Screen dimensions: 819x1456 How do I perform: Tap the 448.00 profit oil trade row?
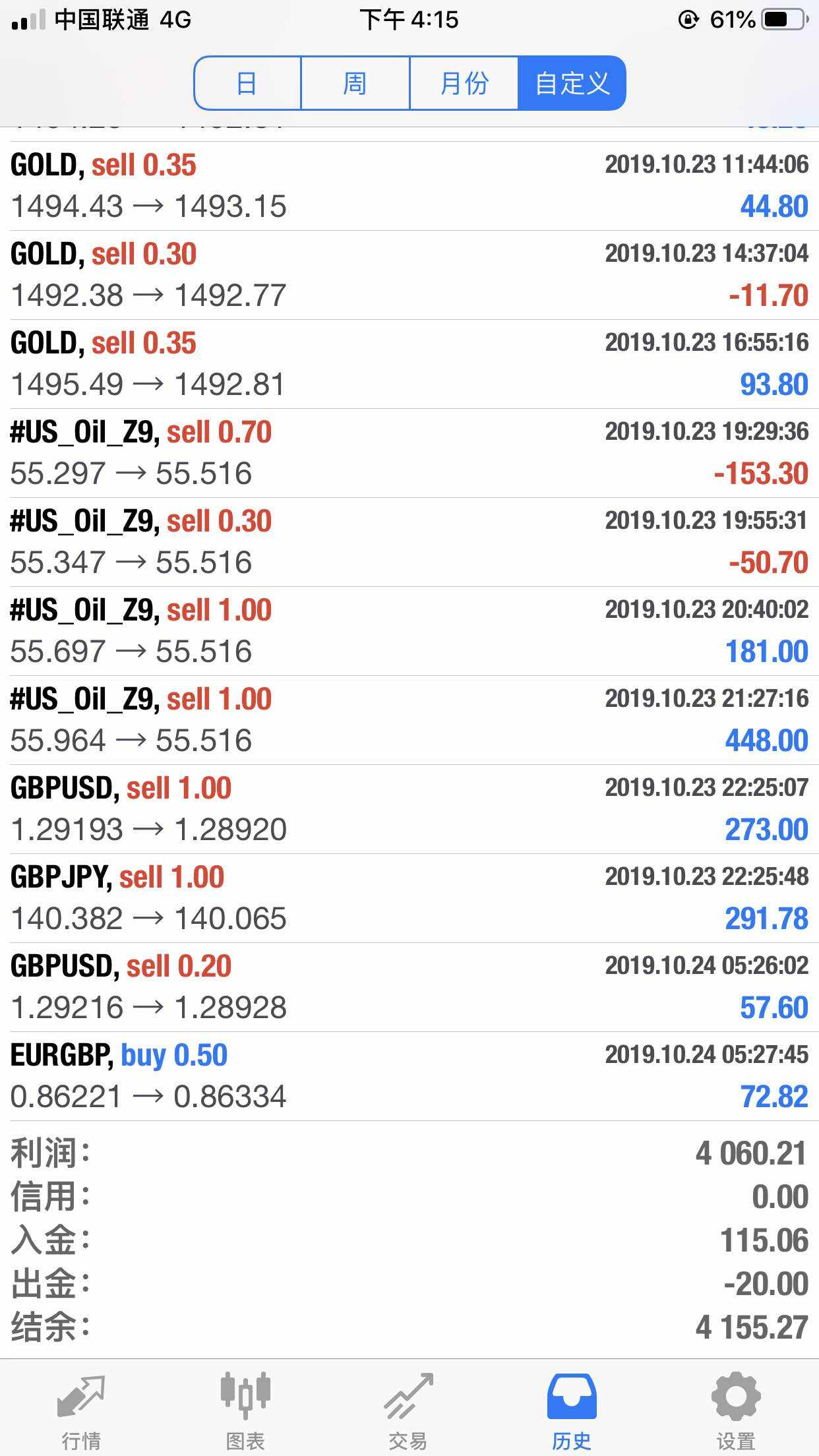point(409,720)
